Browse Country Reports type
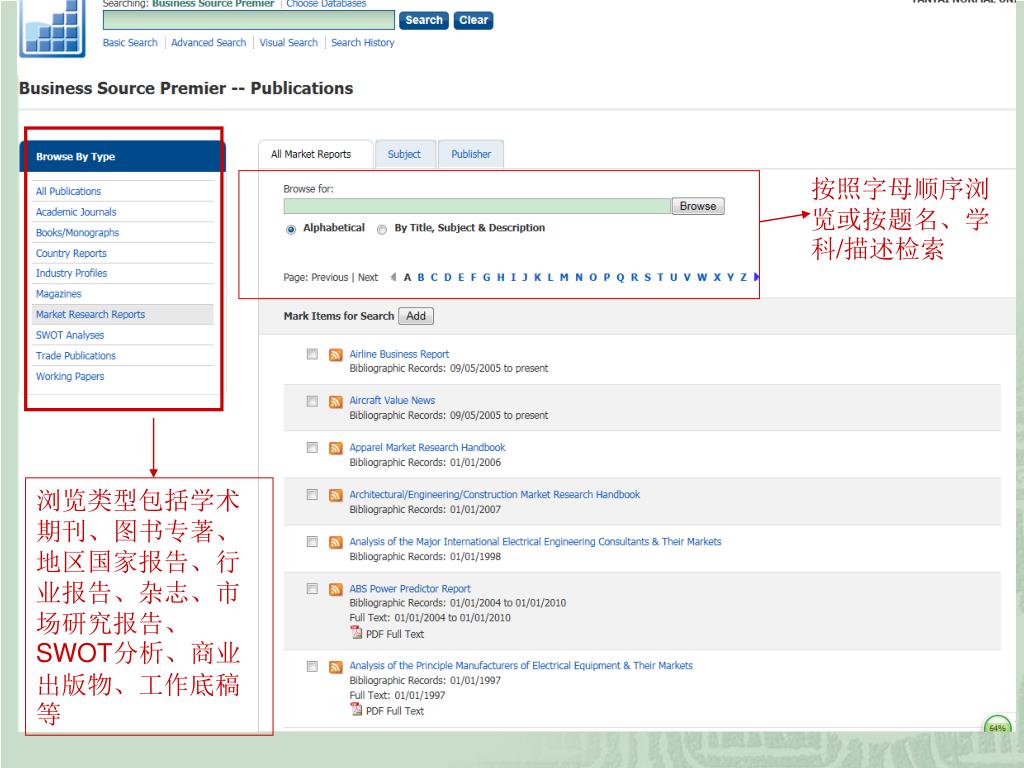 (71, 253)
